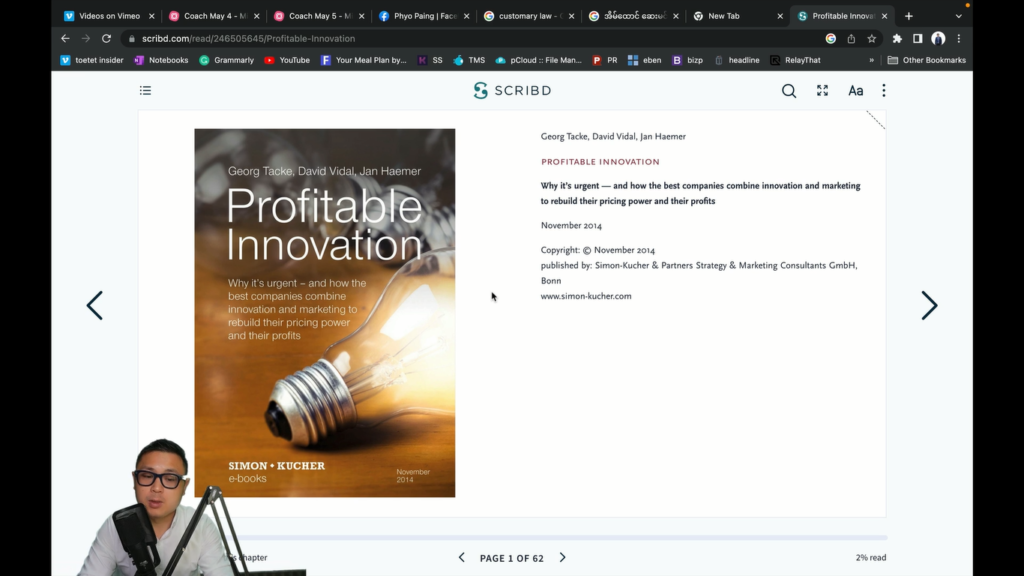Click the November 2014 date text
The height and width of the screenshot is (576, 1024).
click(571, 225)
